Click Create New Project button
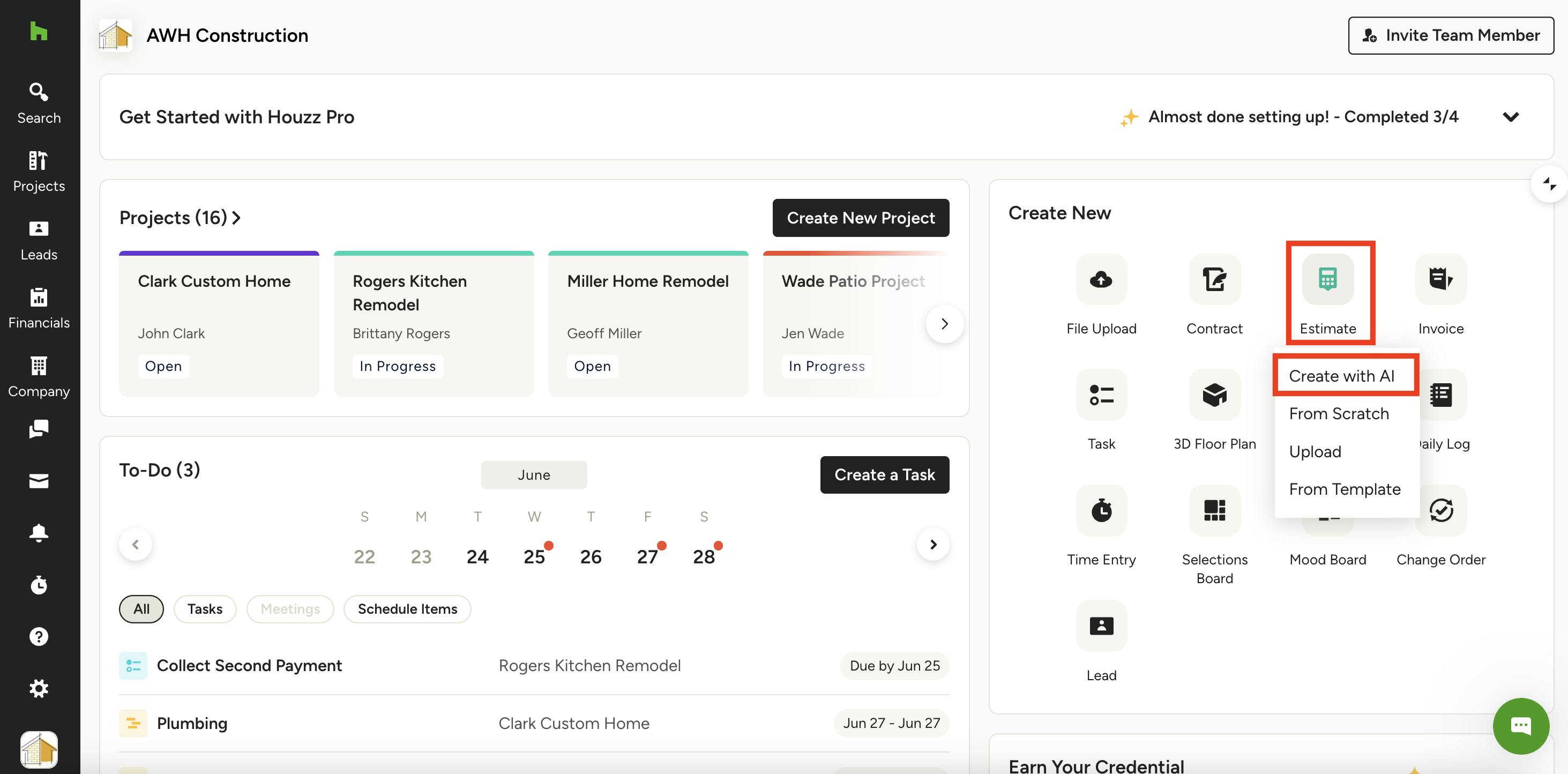The width and height of the screenshot is (1568, 774). click(861, 218)
